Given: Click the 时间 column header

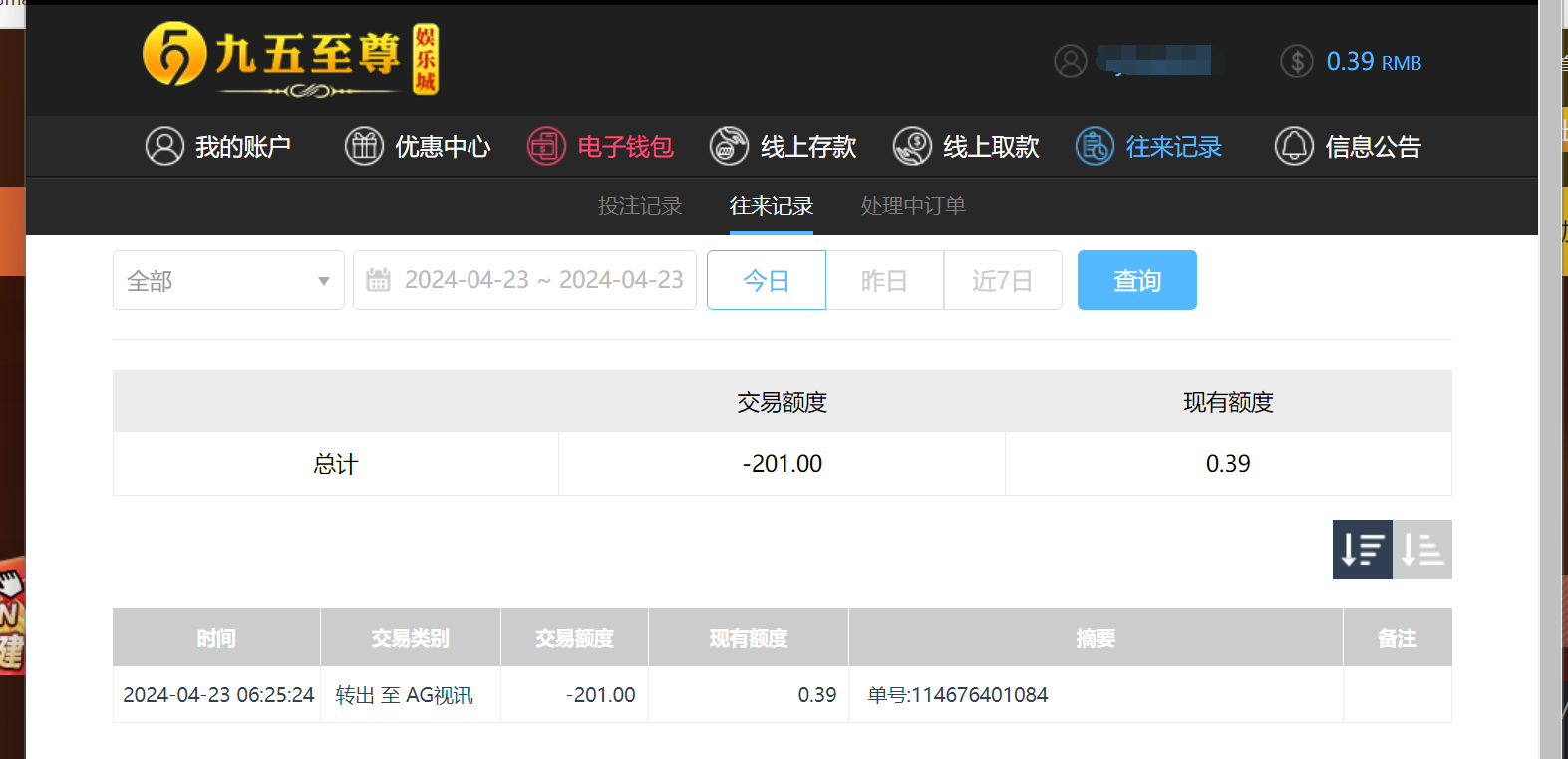Looking at the screenshot, I should (x=216, y=638).
